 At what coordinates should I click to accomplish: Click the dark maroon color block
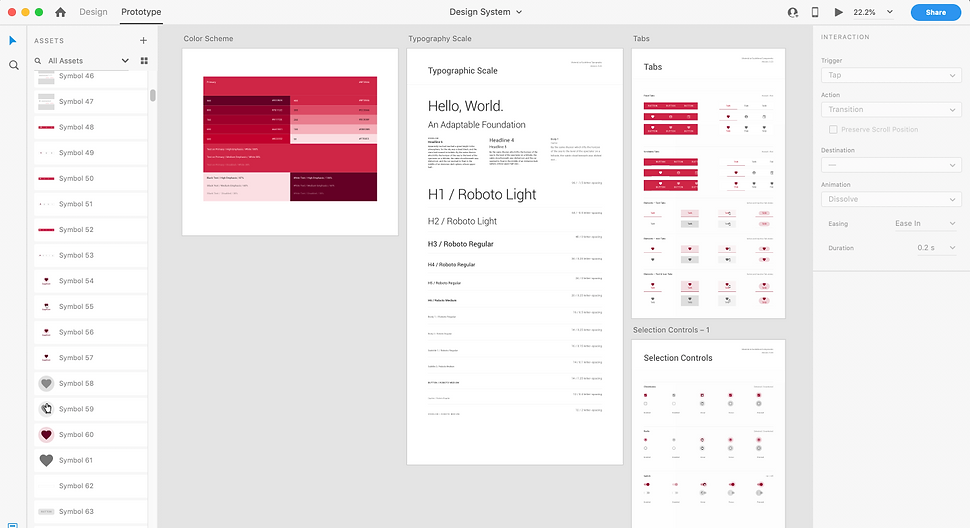click(x=333, y=187)
